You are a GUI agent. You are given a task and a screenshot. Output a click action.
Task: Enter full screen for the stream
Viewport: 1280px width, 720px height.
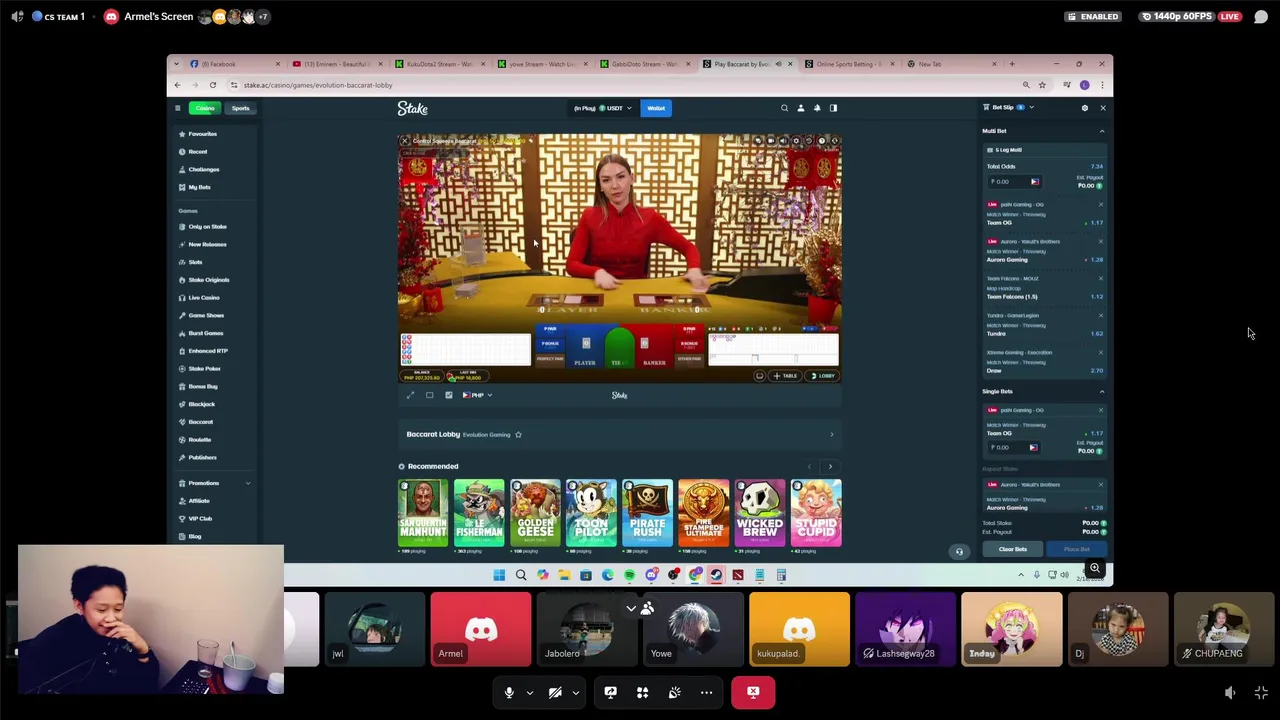point(1261,692)
